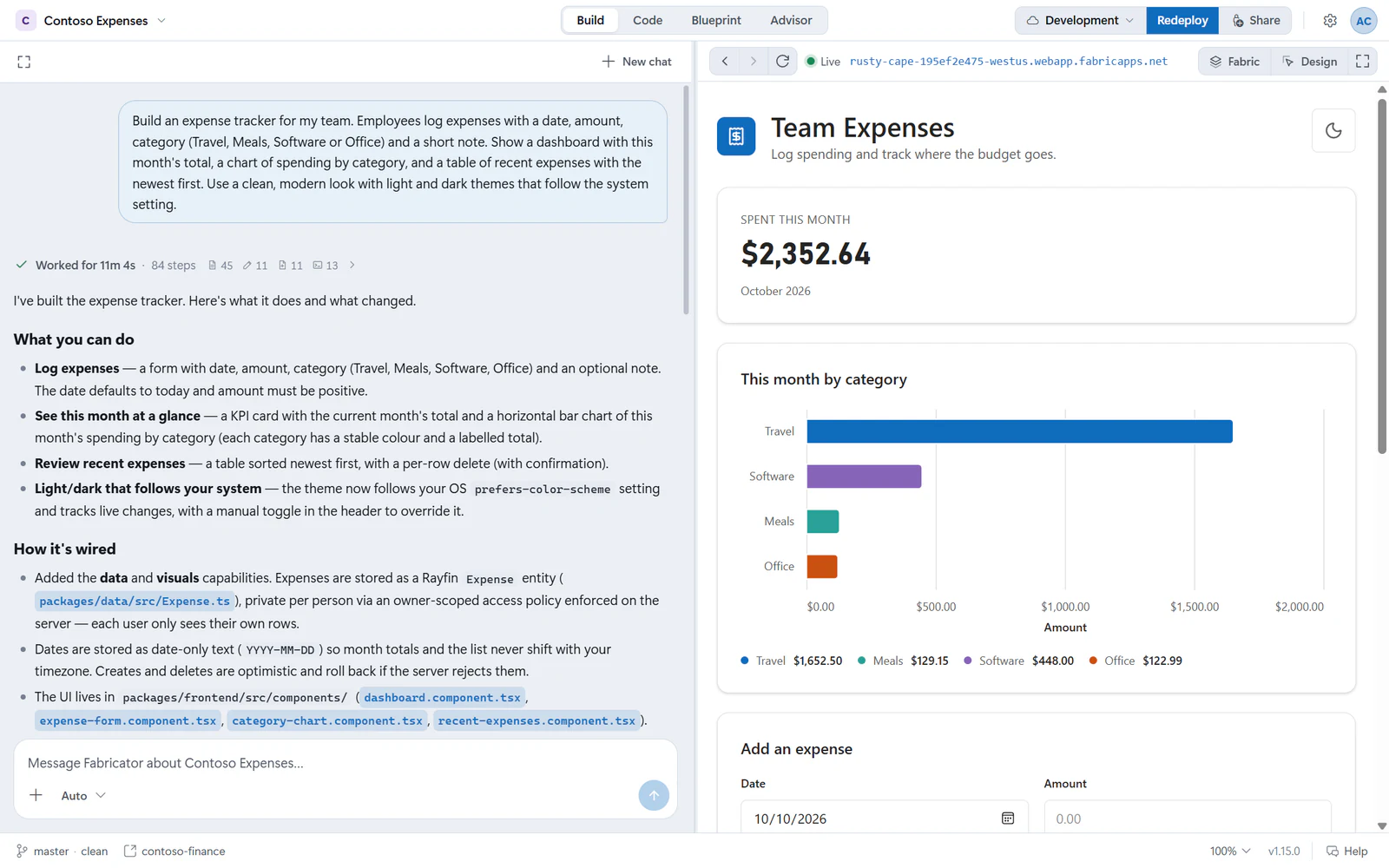Screen dimensions: 1389x868
Task: Start a New chat
Action: click(637, 62)
